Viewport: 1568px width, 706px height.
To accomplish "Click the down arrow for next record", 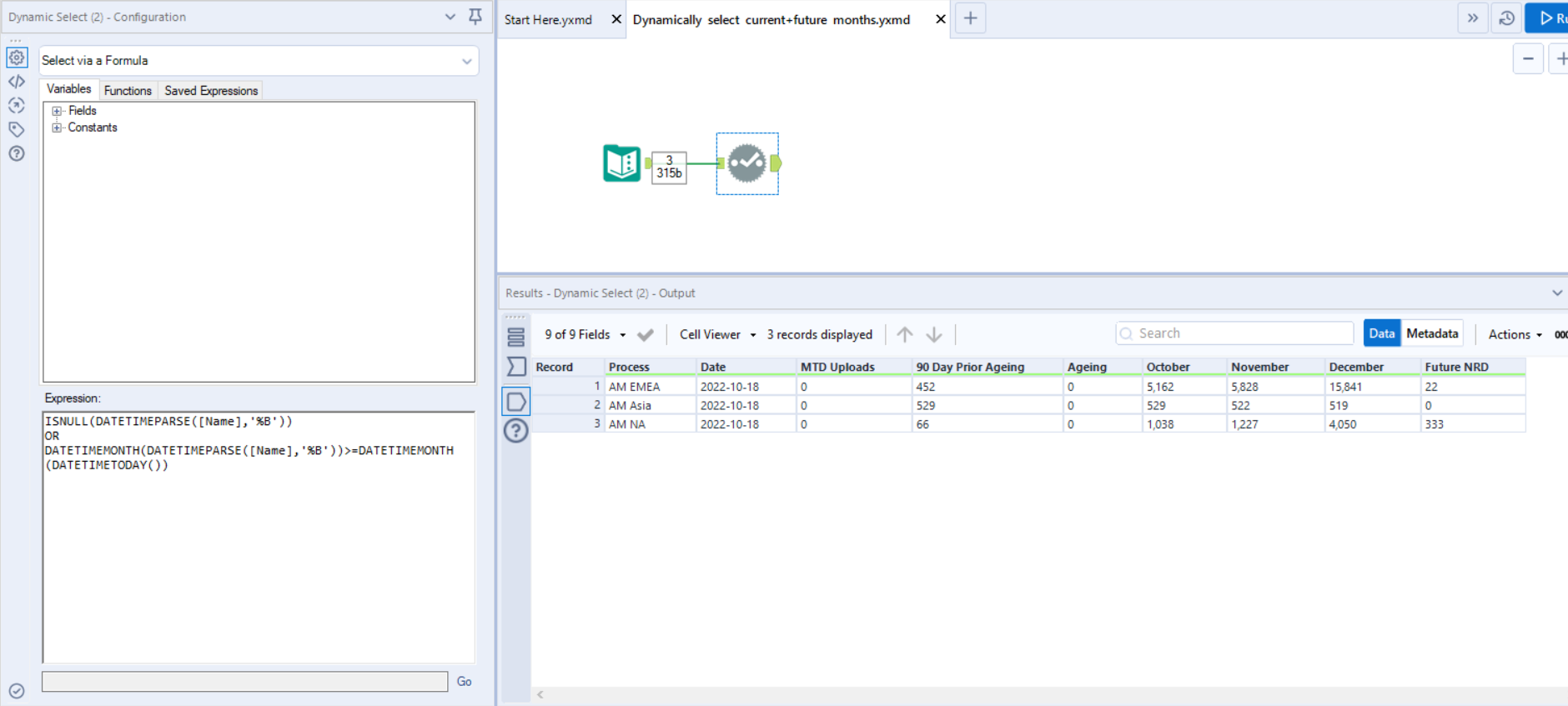I will 934,334.
